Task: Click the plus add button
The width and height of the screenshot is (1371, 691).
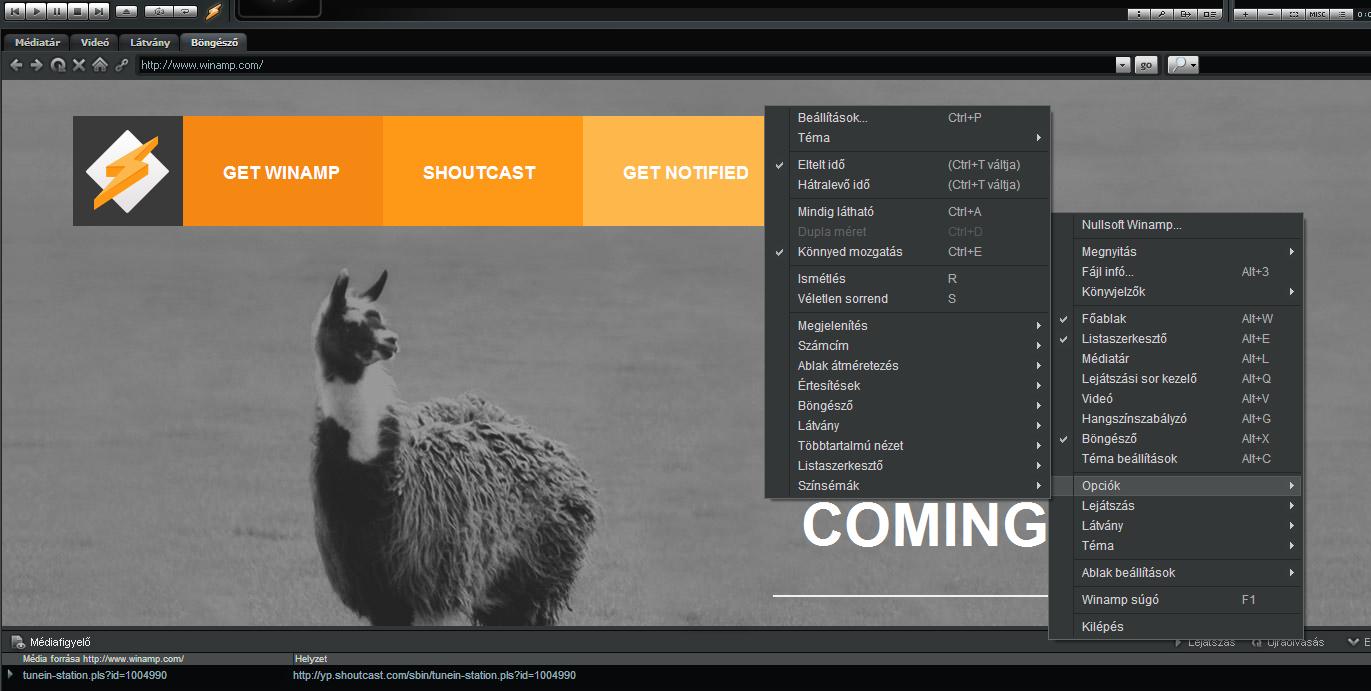Action: 1247,14
